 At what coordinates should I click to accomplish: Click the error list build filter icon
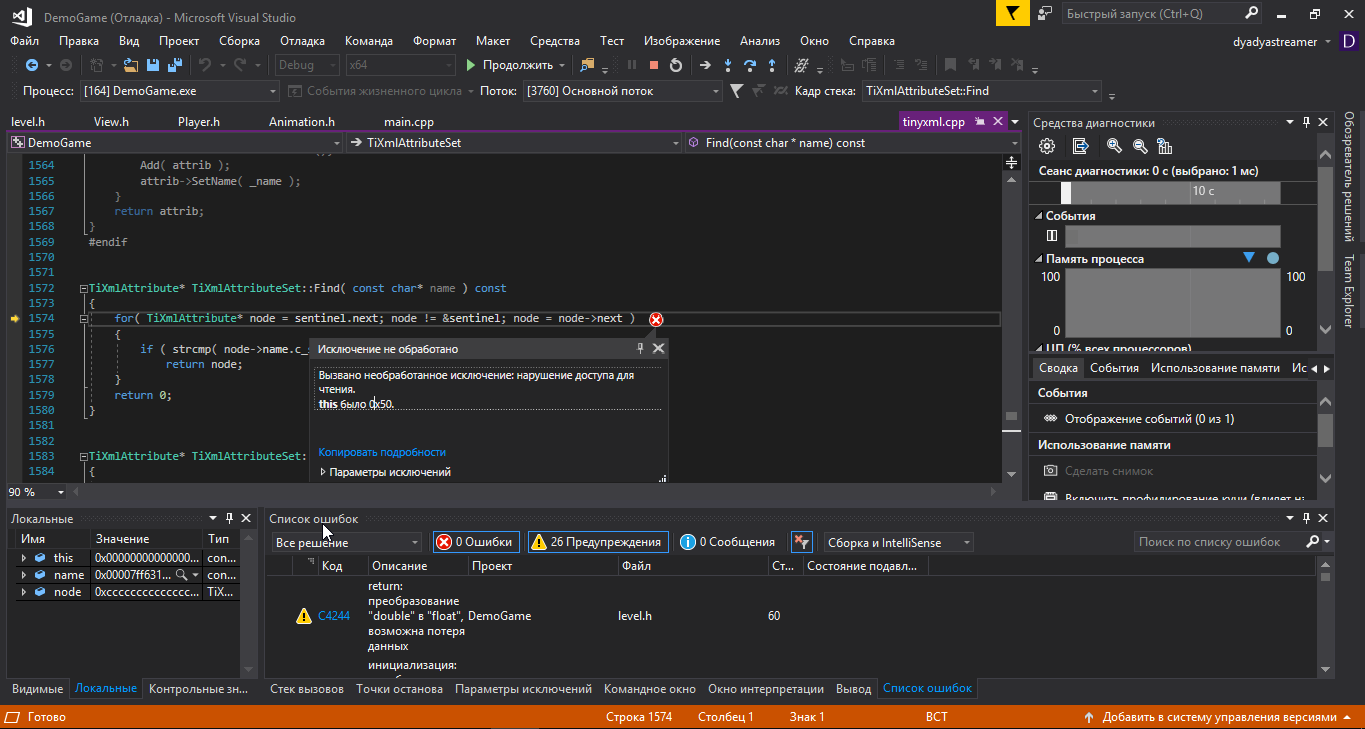801,542
